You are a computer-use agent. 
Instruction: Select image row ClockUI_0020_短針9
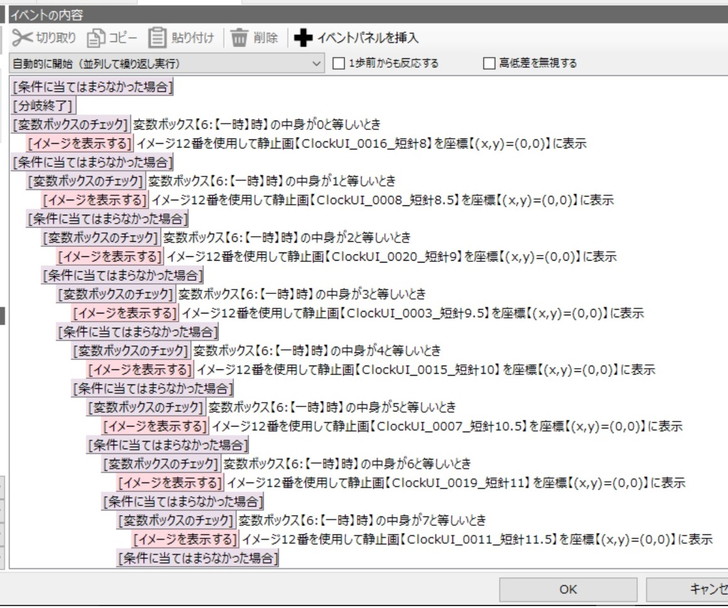click(x=337, y=257)
